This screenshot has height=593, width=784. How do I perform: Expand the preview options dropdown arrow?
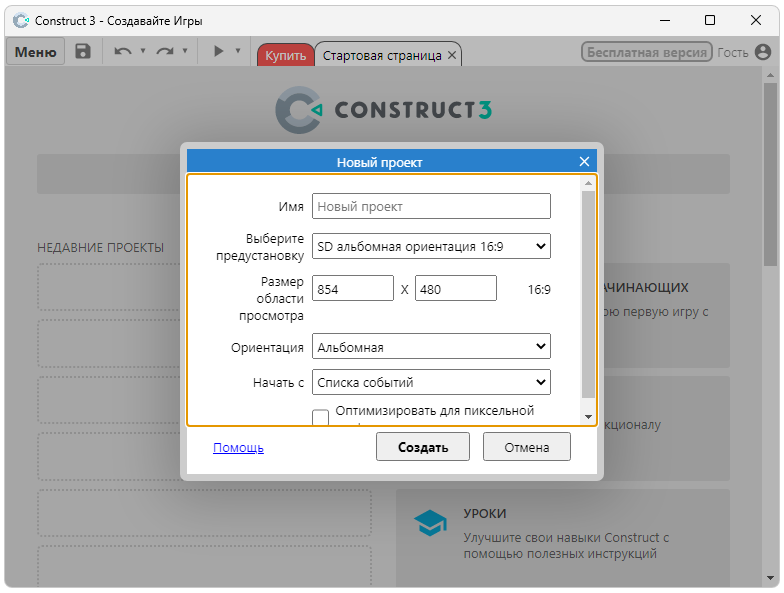tap(238, 50)
